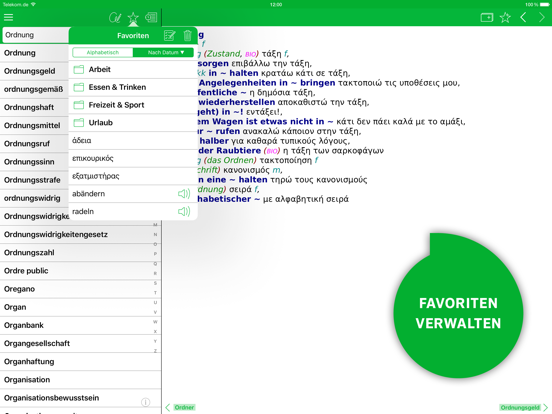The height and width of the screenshot is (414, 552).
Task: Select ordnungswidrig in word list
Action: (x=34, y=198)
